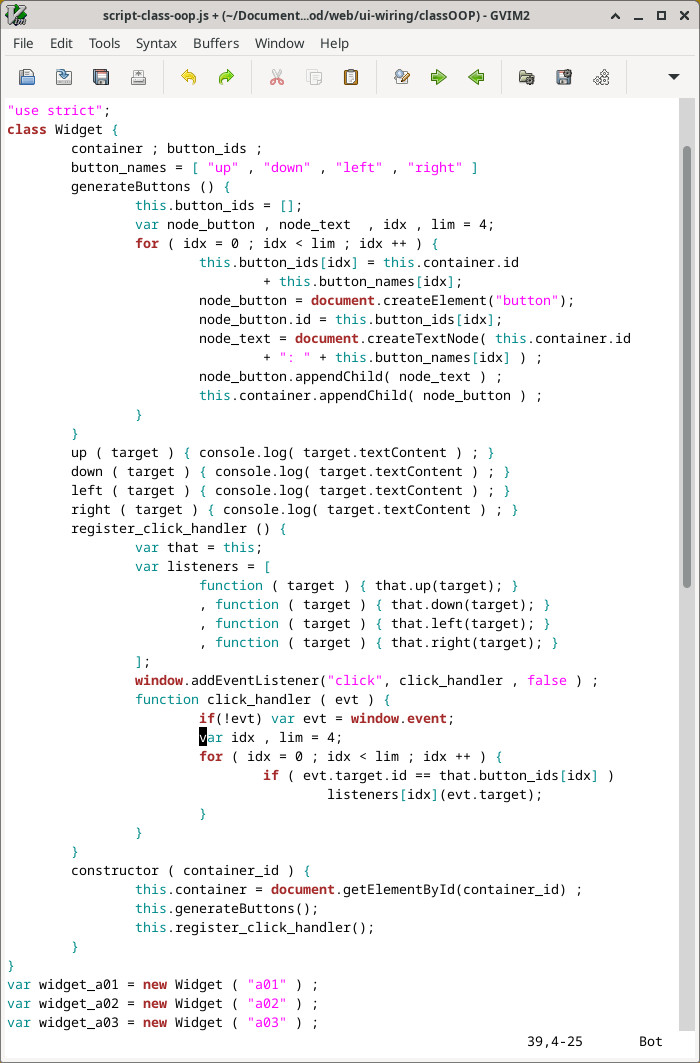This screenshot has width=700, height=1063.
Task: Jump to the next search match icon
Action: click(x=438, y=77)
